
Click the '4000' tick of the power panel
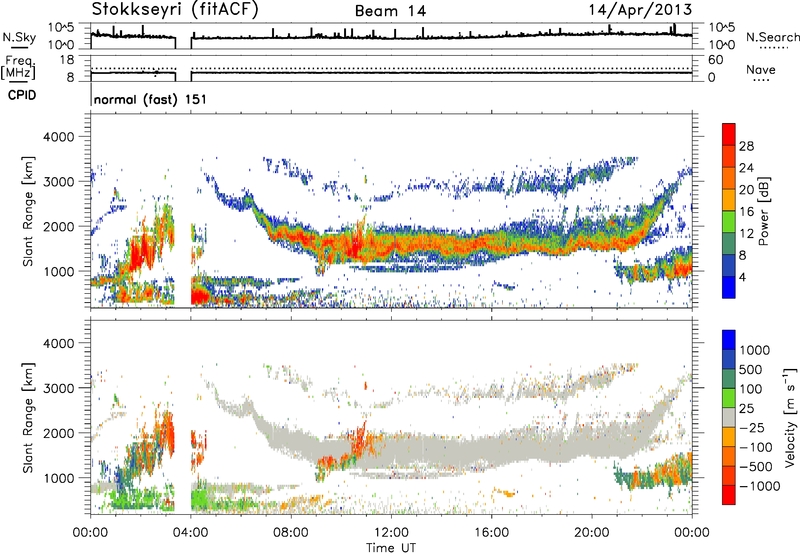point(58,137)
